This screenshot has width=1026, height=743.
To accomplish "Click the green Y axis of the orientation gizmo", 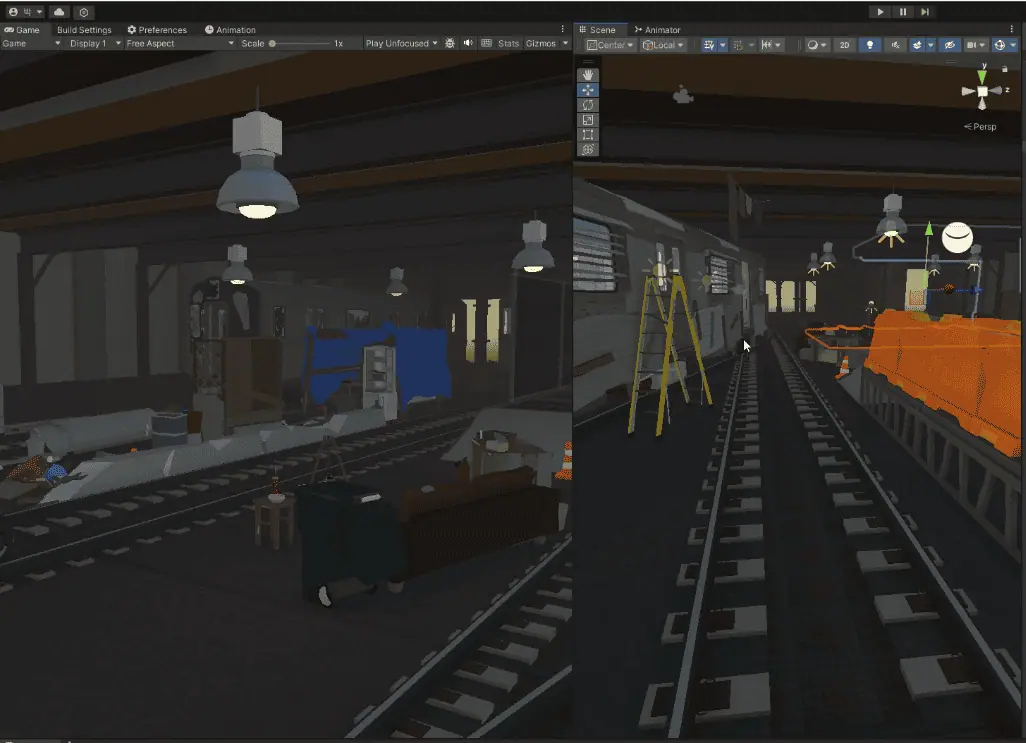I will click(982, 75).
